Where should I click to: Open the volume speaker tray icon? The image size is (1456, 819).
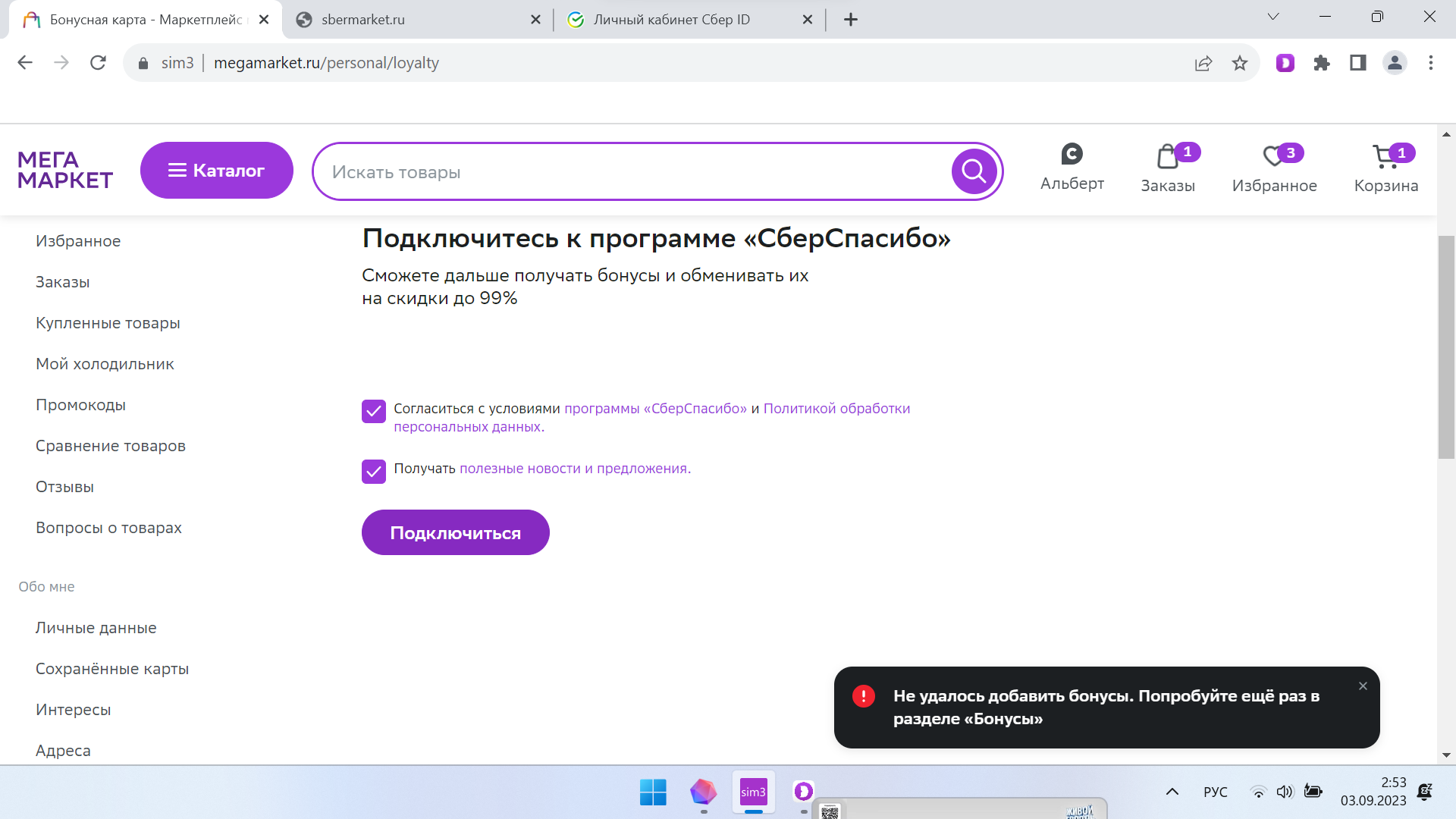pos(1284,792)
